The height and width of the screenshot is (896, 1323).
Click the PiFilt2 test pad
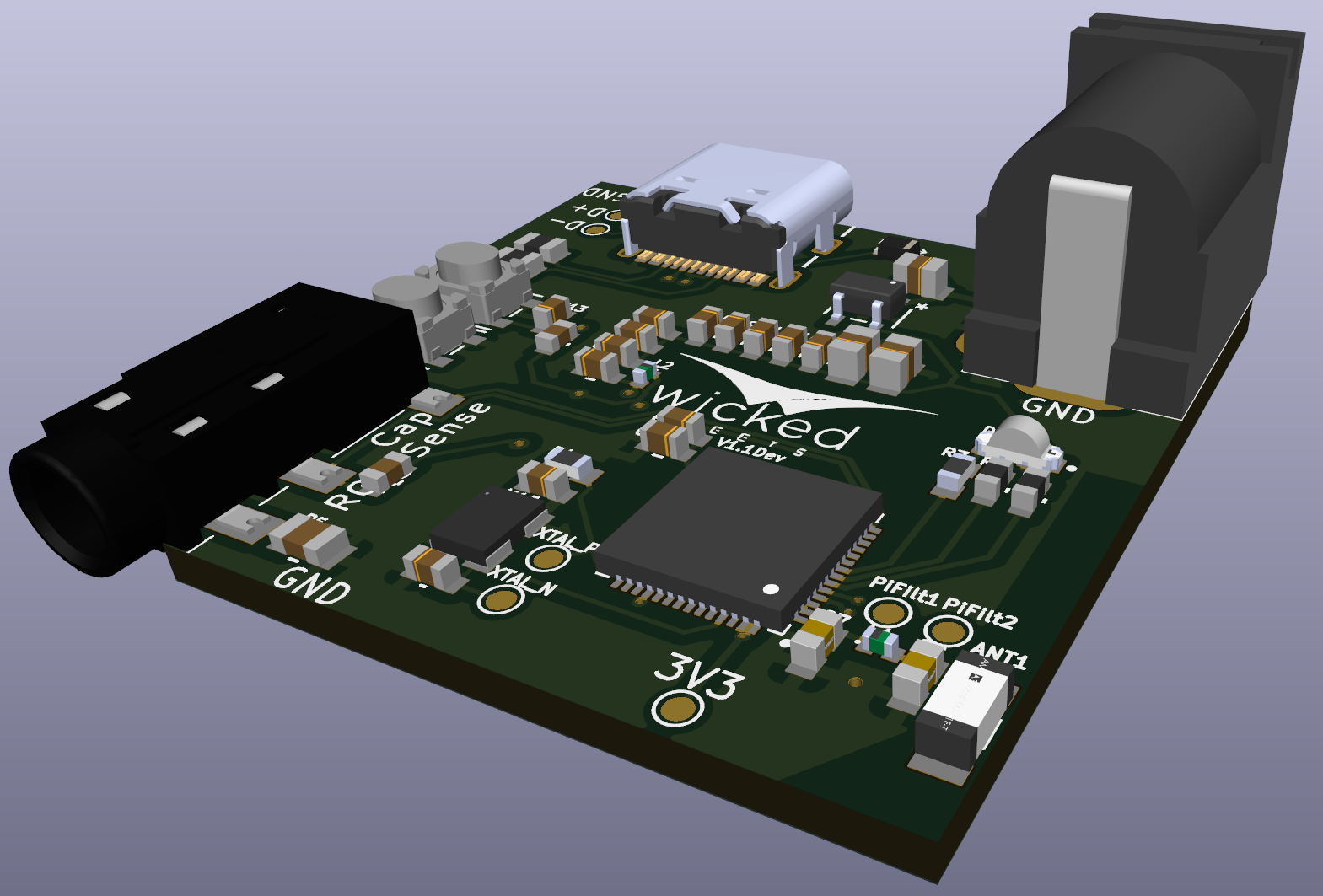point(948,630)
